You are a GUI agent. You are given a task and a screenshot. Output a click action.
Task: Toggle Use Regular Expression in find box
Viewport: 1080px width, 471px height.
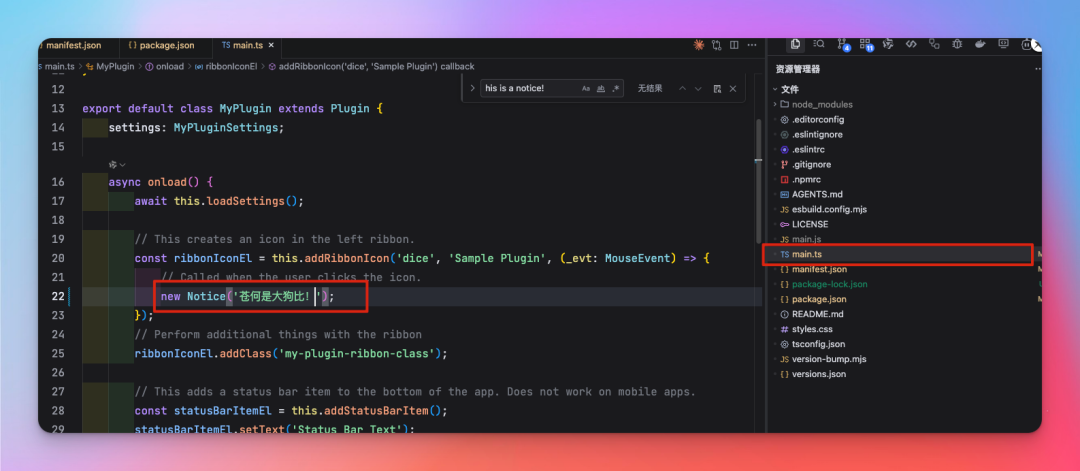(616, 89)
